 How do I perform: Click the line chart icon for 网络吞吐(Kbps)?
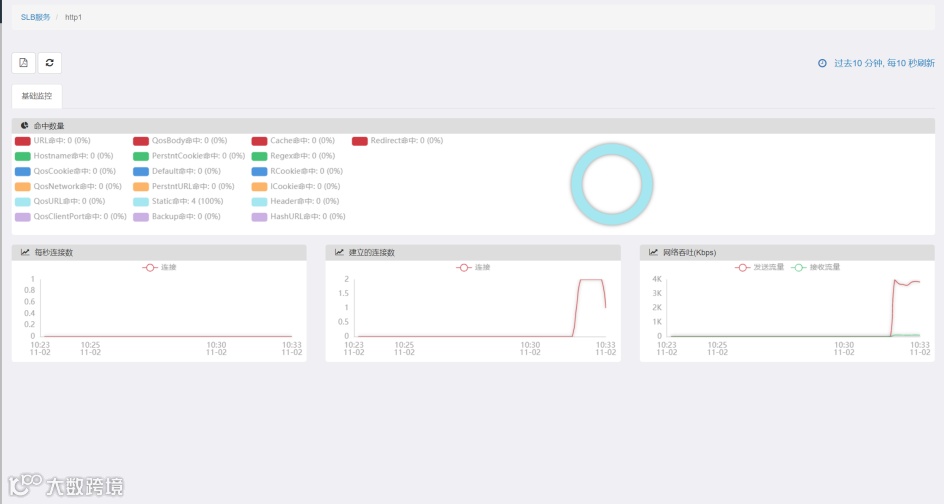[653, 252]
